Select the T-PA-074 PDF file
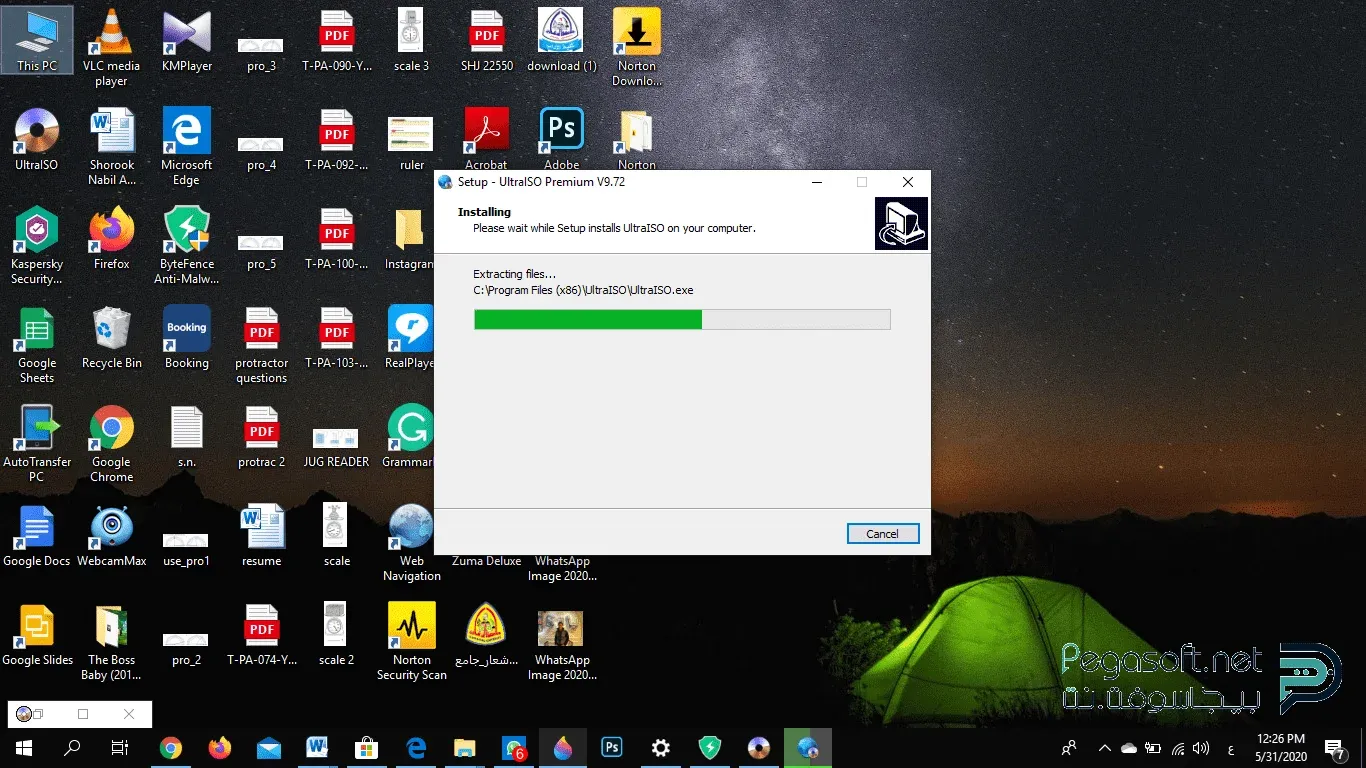The image size is (1366, 768). (x=261, y=635)
